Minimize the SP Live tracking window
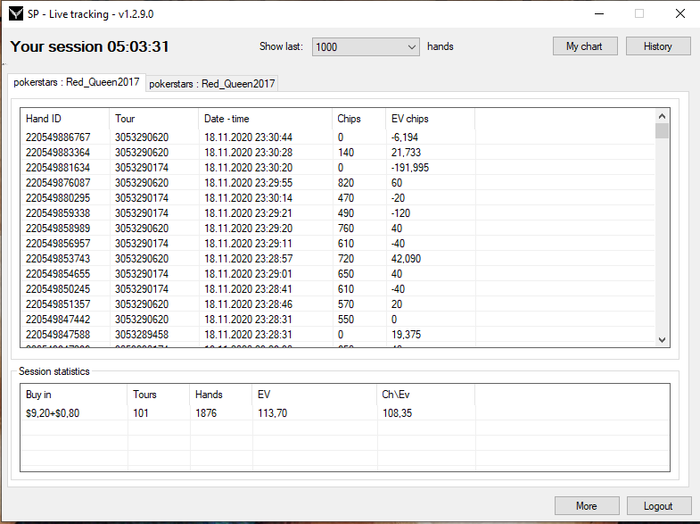 [599, 14]
